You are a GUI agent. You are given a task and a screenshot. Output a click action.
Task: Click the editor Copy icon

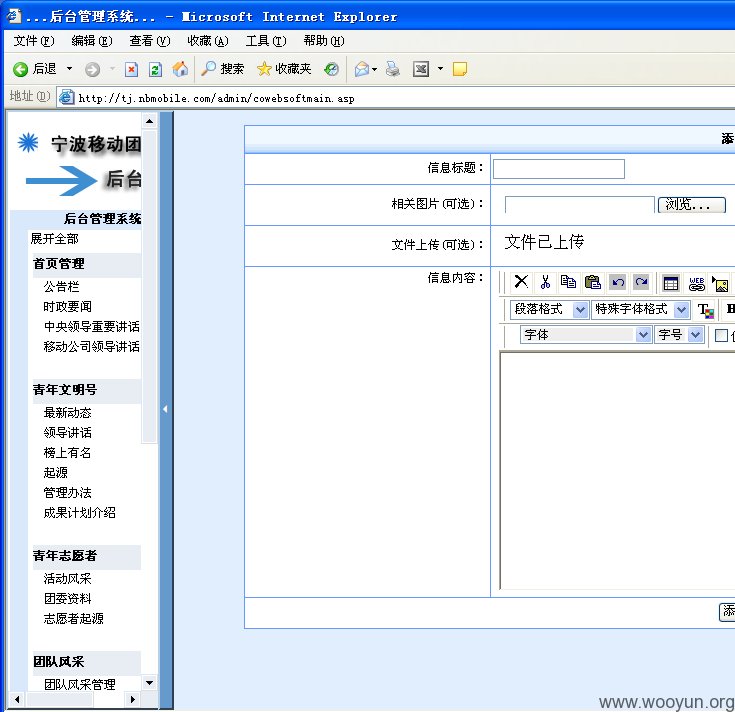click(569, 282)
